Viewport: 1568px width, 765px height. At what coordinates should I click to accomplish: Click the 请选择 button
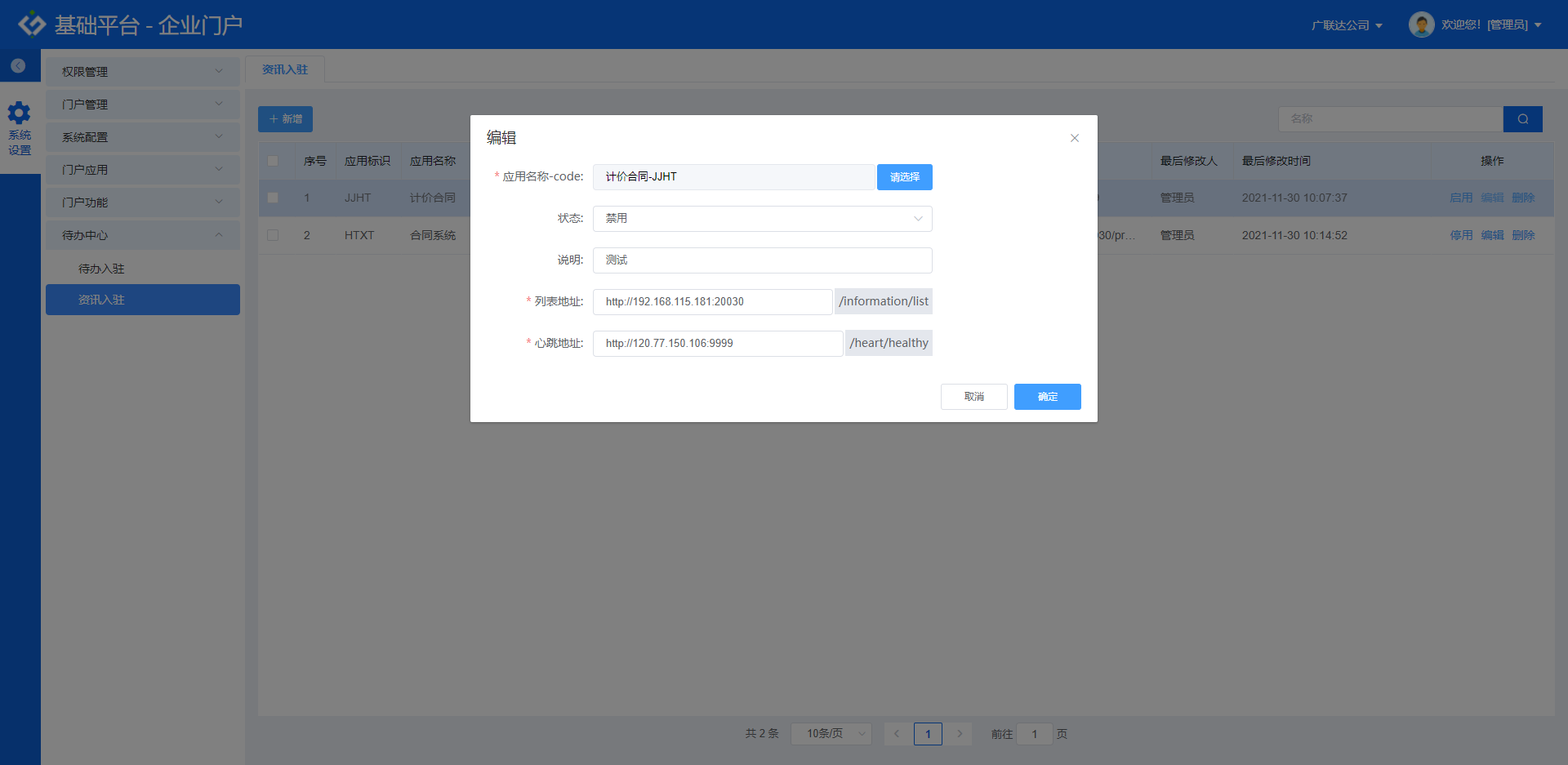[904, 177]
